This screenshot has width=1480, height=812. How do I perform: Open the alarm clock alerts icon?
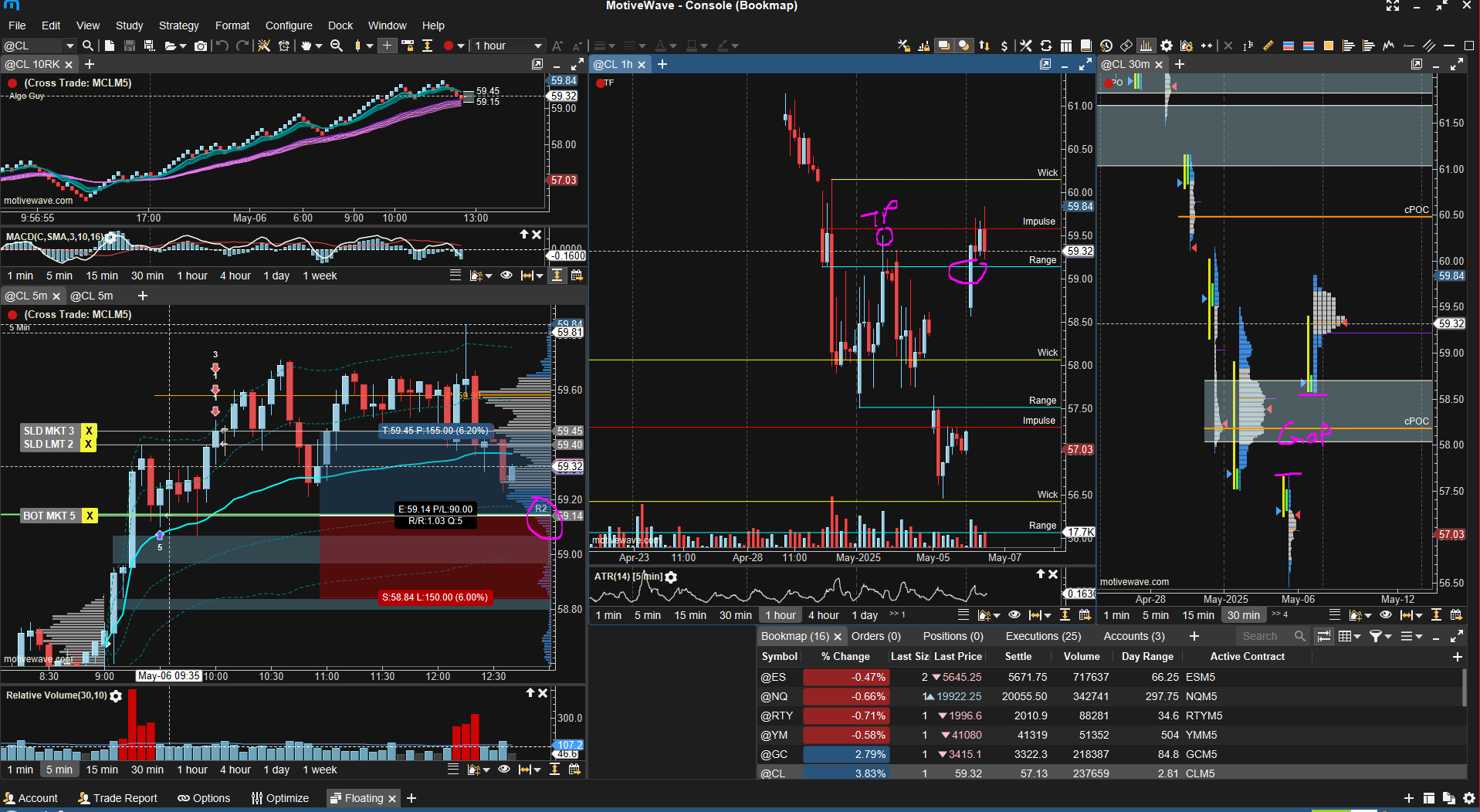pos(284,46)
